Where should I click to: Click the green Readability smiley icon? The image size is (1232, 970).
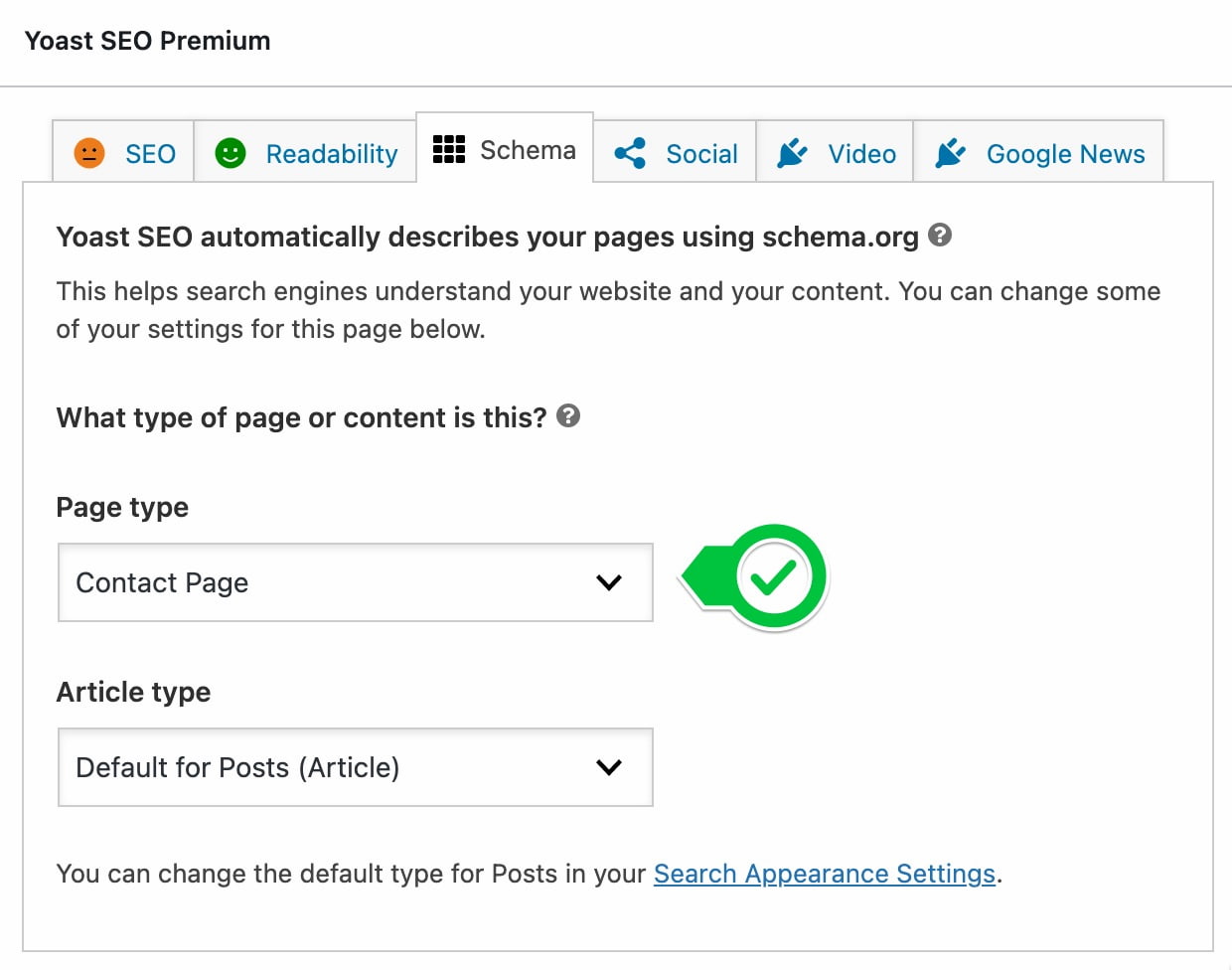pyautogui.click(x=229, y=152)
